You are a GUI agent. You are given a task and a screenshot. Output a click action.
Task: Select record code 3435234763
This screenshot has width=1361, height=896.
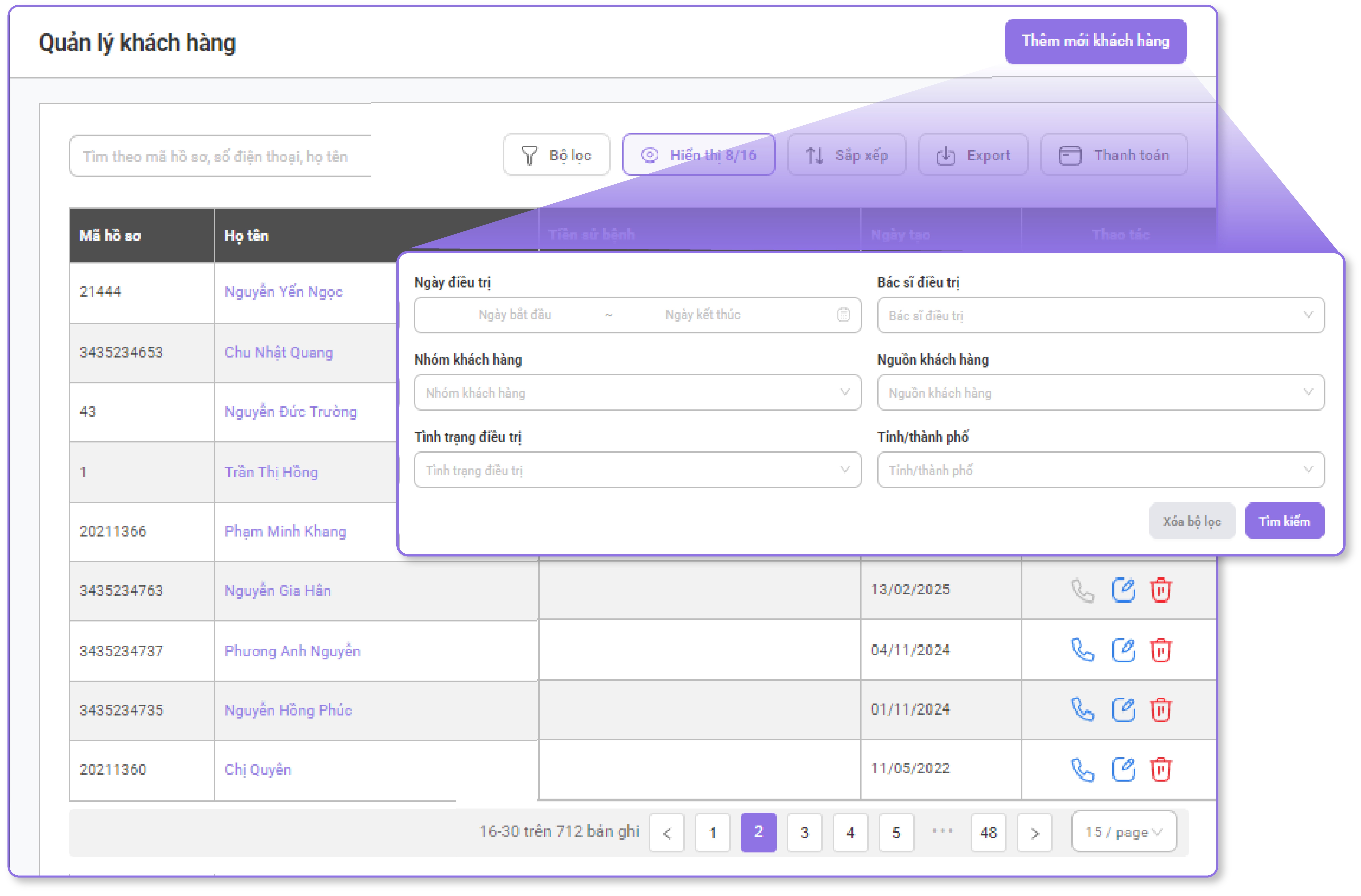click(121, 590)
